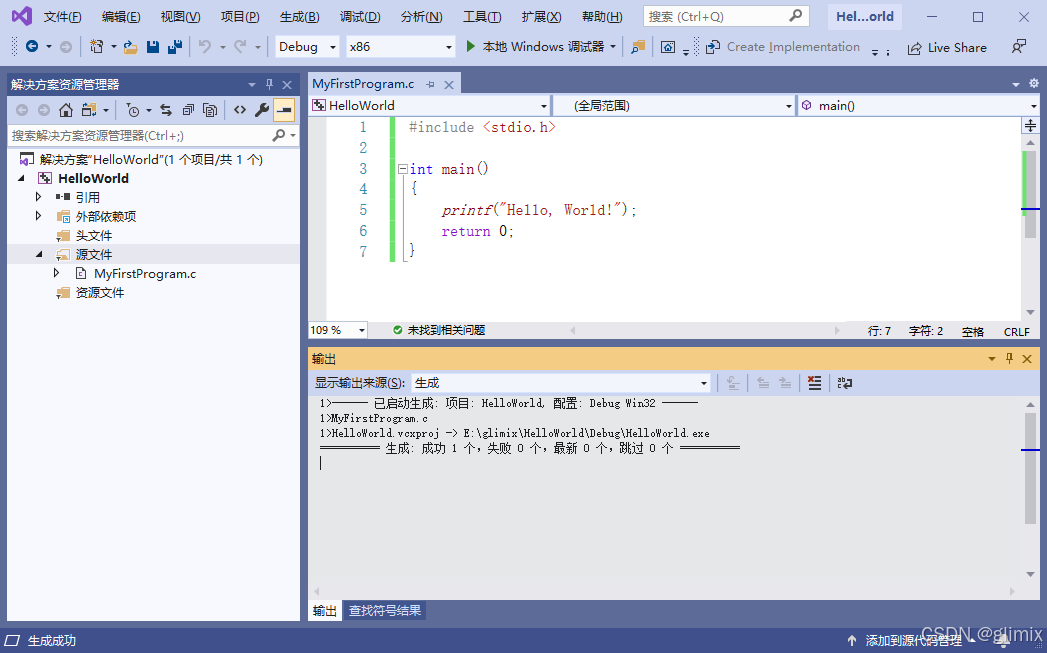This screenshot has height=653, width=1047.
Task: Go to Solution Explorer home view
Action: 65,110
